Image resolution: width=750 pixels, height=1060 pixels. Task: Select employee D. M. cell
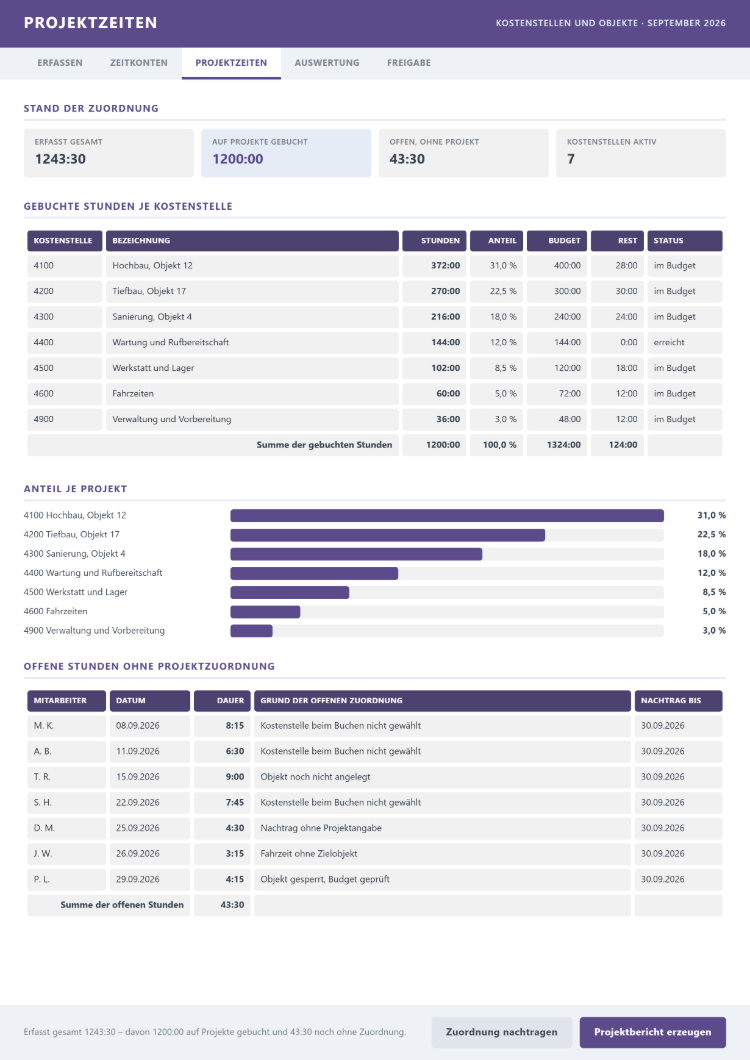point(66,828)
